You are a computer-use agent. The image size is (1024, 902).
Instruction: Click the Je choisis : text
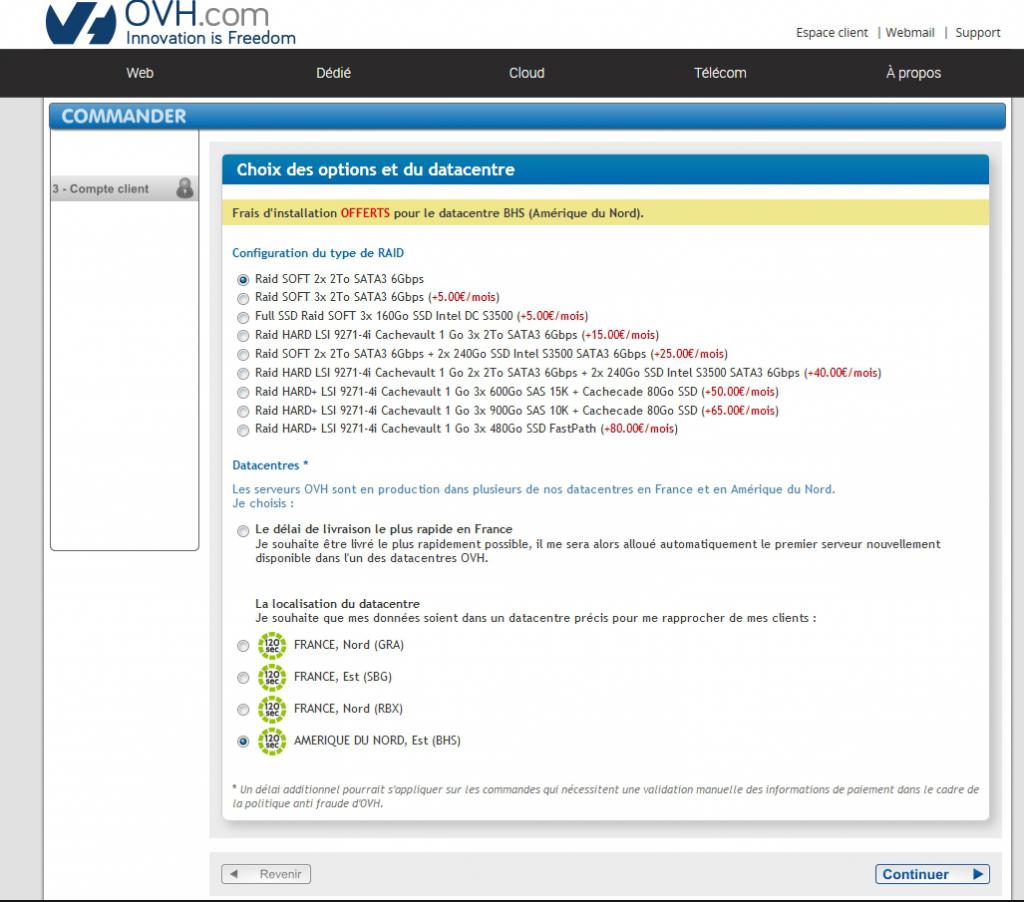click(x=263, y=504)
